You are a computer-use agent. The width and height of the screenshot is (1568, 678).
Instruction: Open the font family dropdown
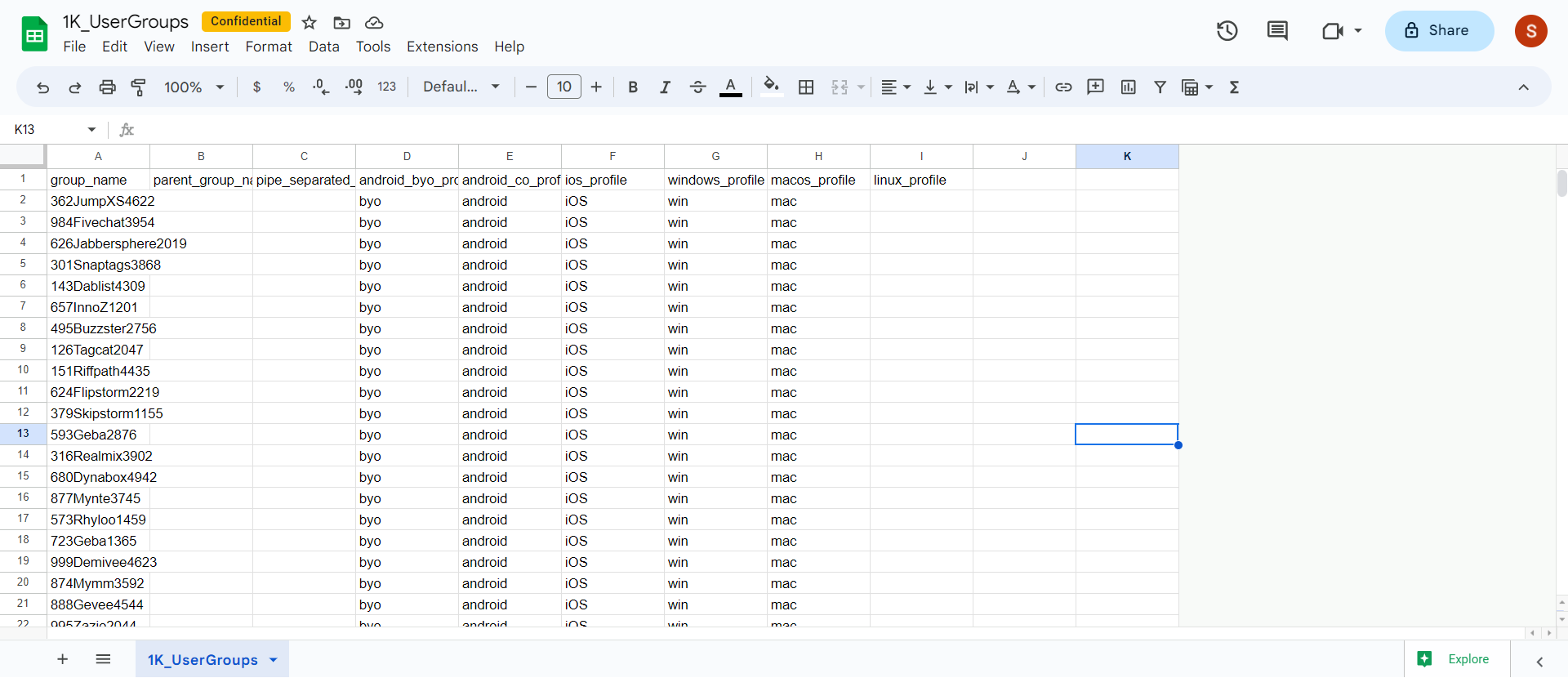click(x=461, y=87)
